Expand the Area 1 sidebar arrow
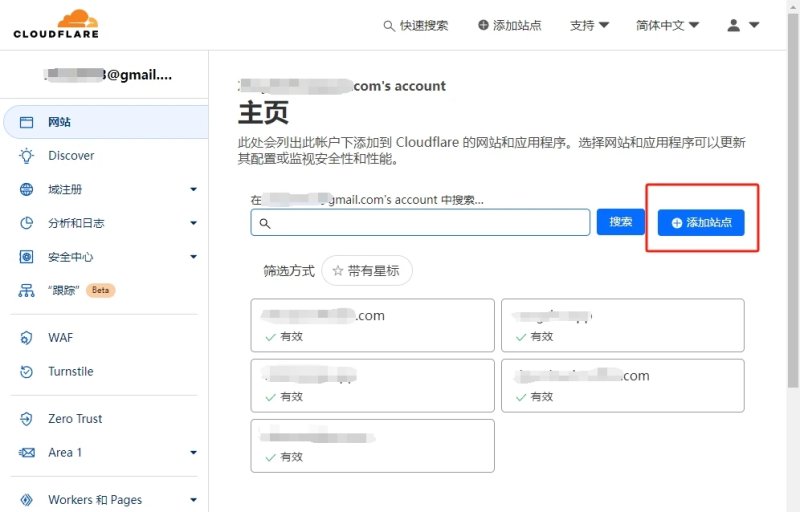Viewport: 800px width, 512px height. click(x=193, y=452)
